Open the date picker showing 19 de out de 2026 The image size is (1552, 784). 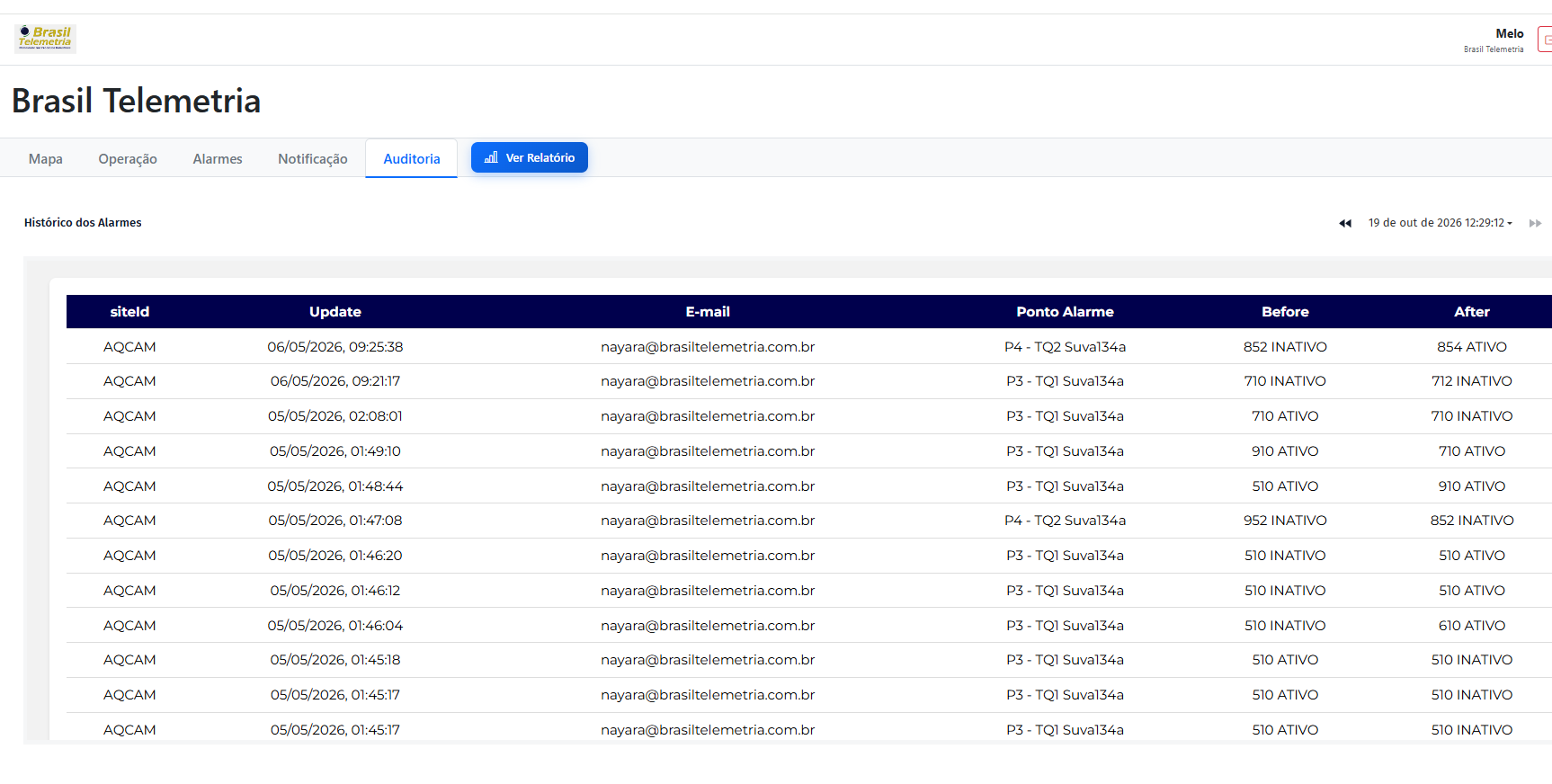pos(1440,223)
